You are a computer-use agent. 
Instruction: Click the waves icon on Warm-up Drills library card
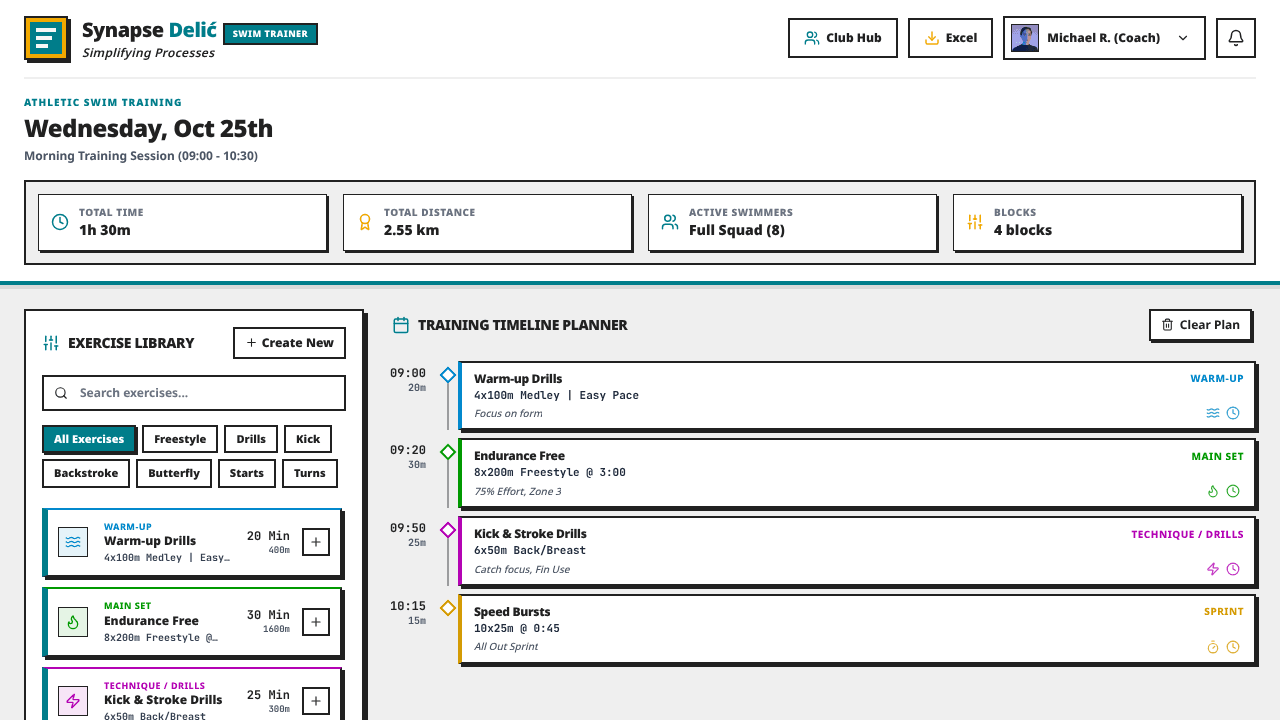pos(73,542)
